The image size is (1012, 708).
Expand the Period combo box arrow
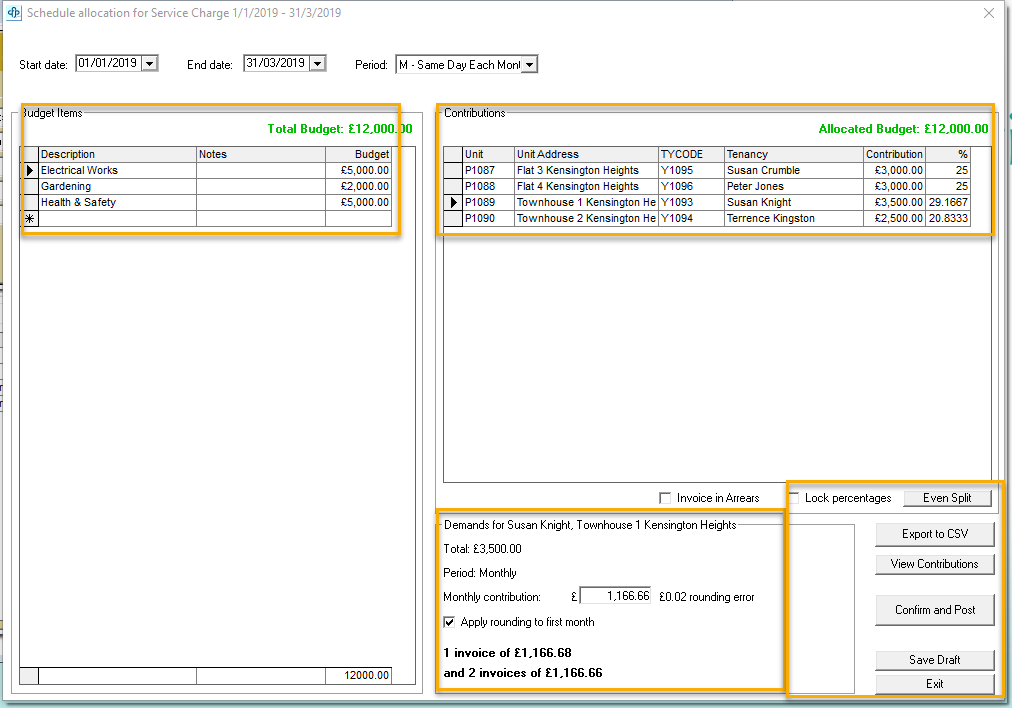click(x=529, y=65)
